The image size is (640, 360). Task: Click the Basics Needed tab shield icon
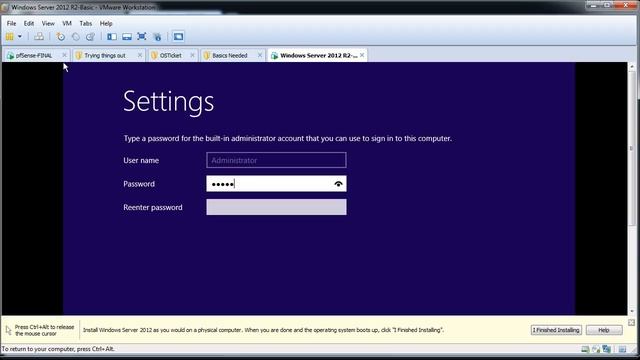207,56
